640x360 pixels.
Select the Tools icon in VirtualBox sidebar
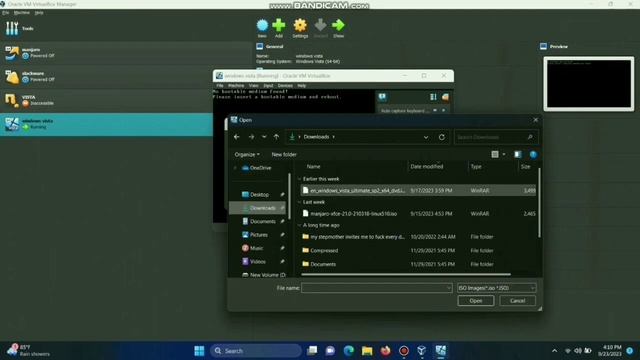[x=12, y=29]
